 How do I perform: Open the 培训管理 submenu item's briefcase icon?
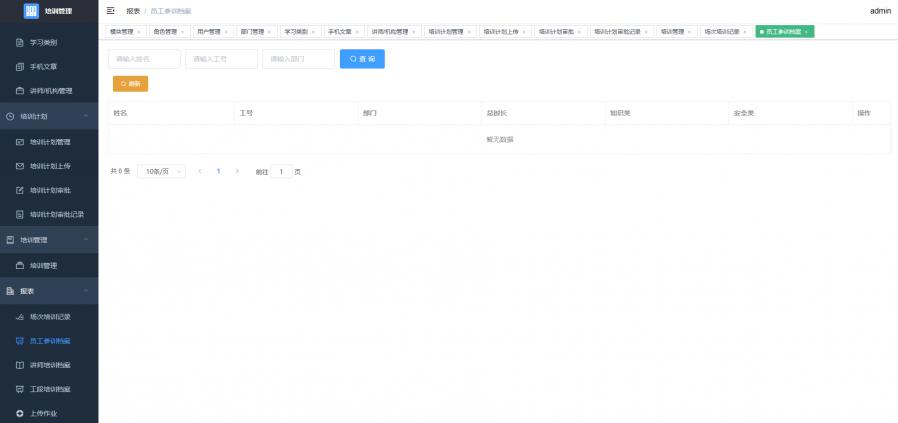[x=19, y=266]
